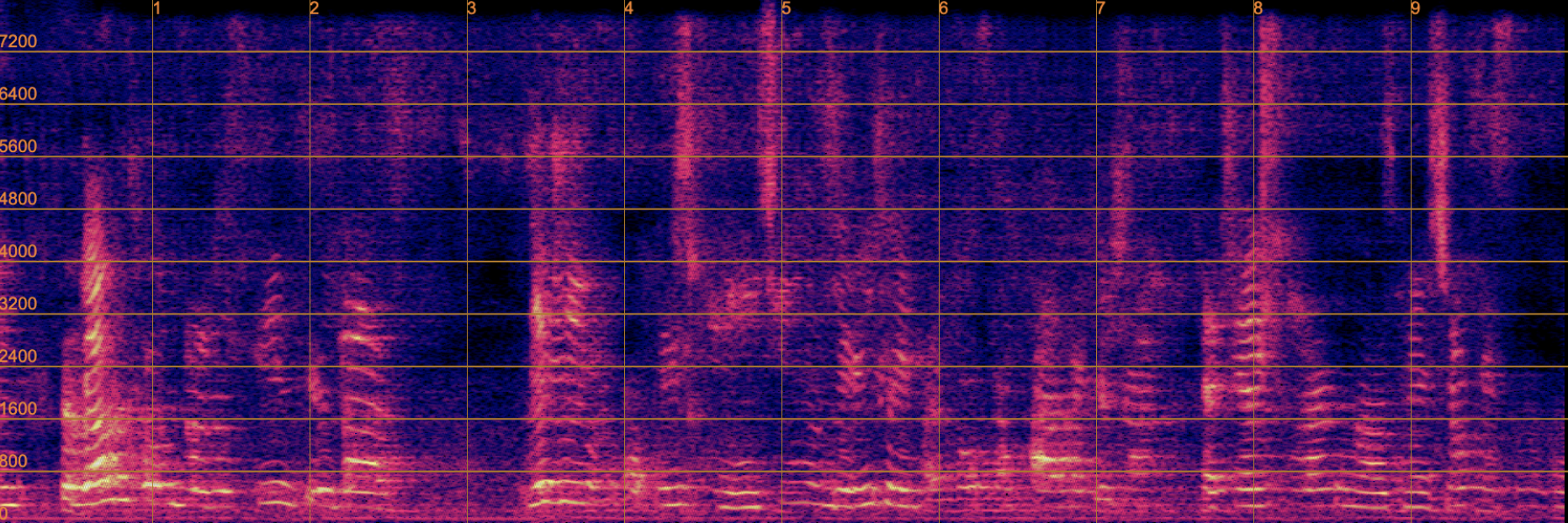Click the 4000 frequency label
Viewport: 1568px width, 523px height.
click(19, 251)
